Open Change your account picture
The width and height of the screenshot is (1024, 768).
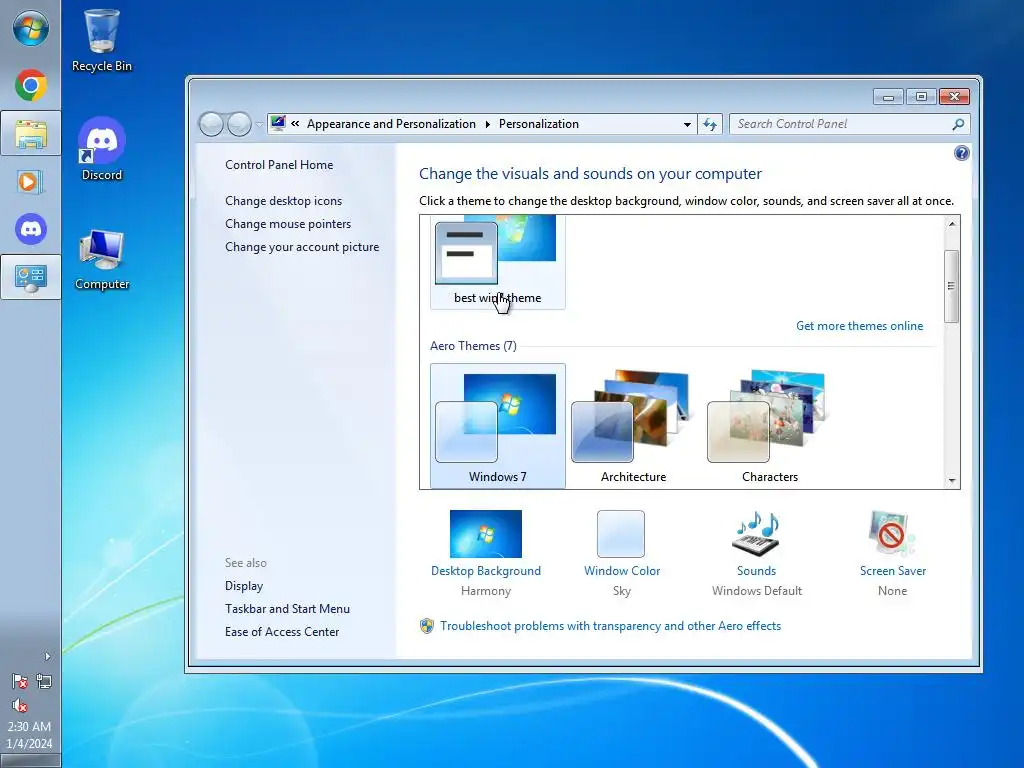click(302, 247)
